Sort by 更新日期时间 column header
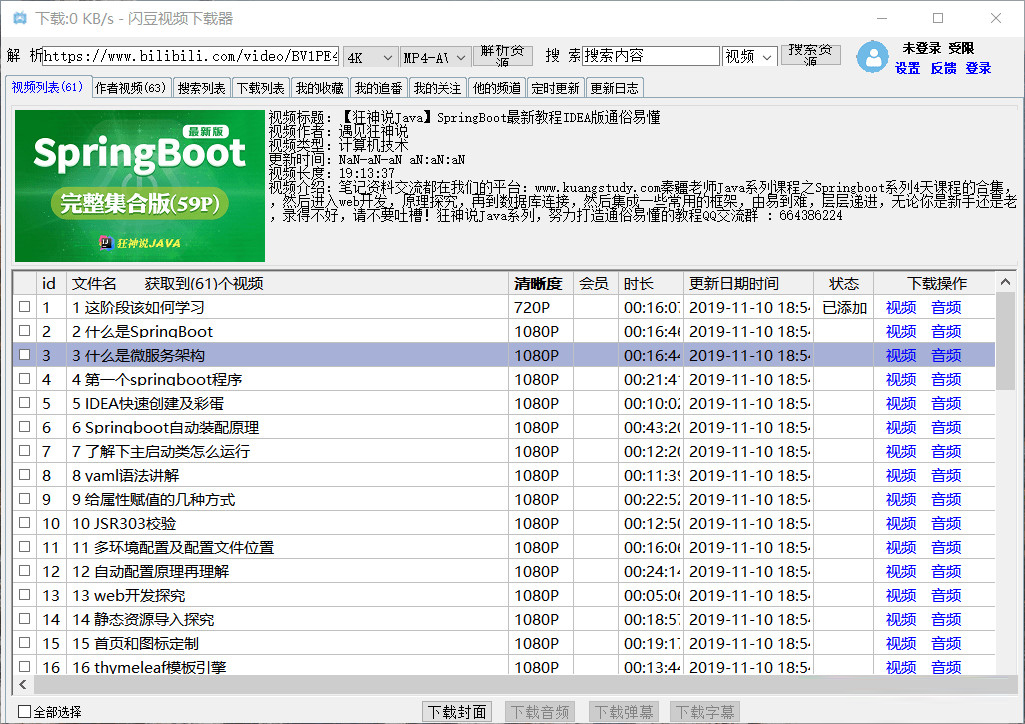Image resolution: width=1025 pixels, height=724 pixels. click(748, 284)
